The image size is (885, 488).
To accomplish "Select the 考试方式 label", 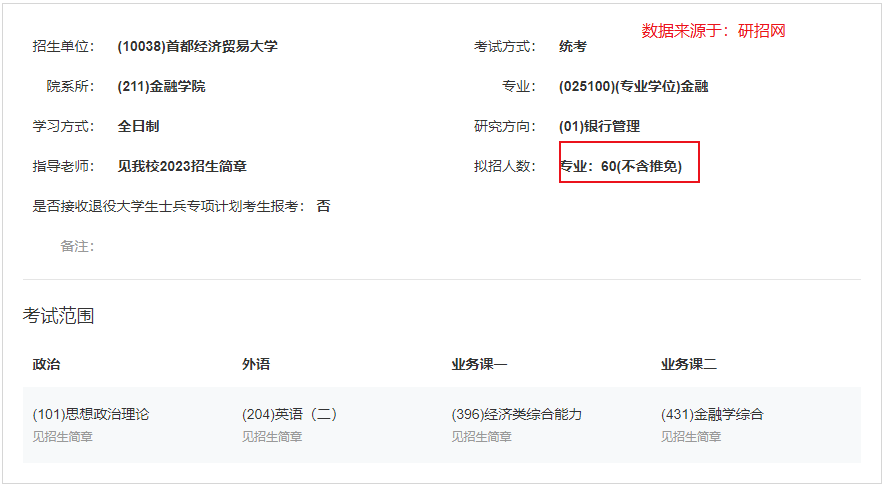I will [505, 46].
